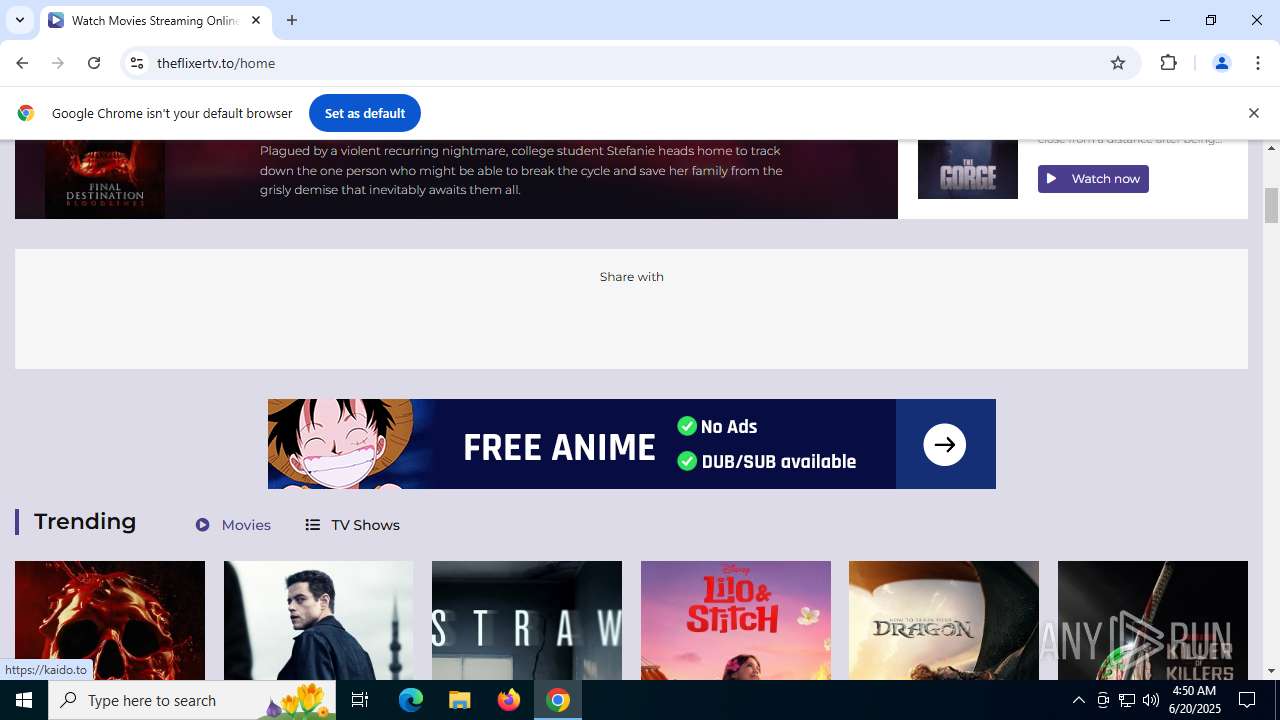Screen dimensions: 1280x720
Task: Go forward with the browser forward arrow
Action: click(58, 63)
